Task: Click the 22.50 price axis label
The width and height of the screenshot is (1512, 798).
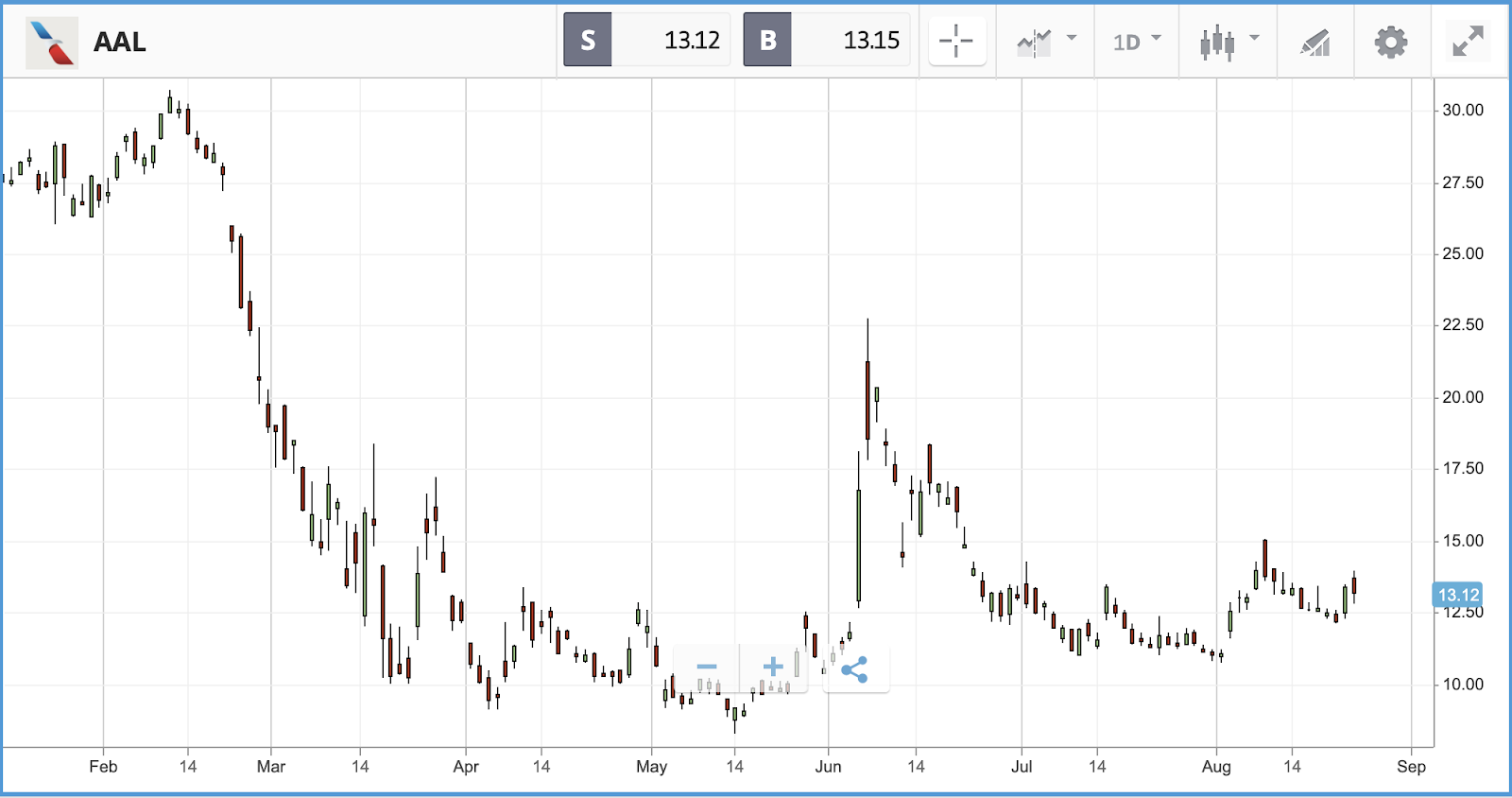Action: point(1463,325)
